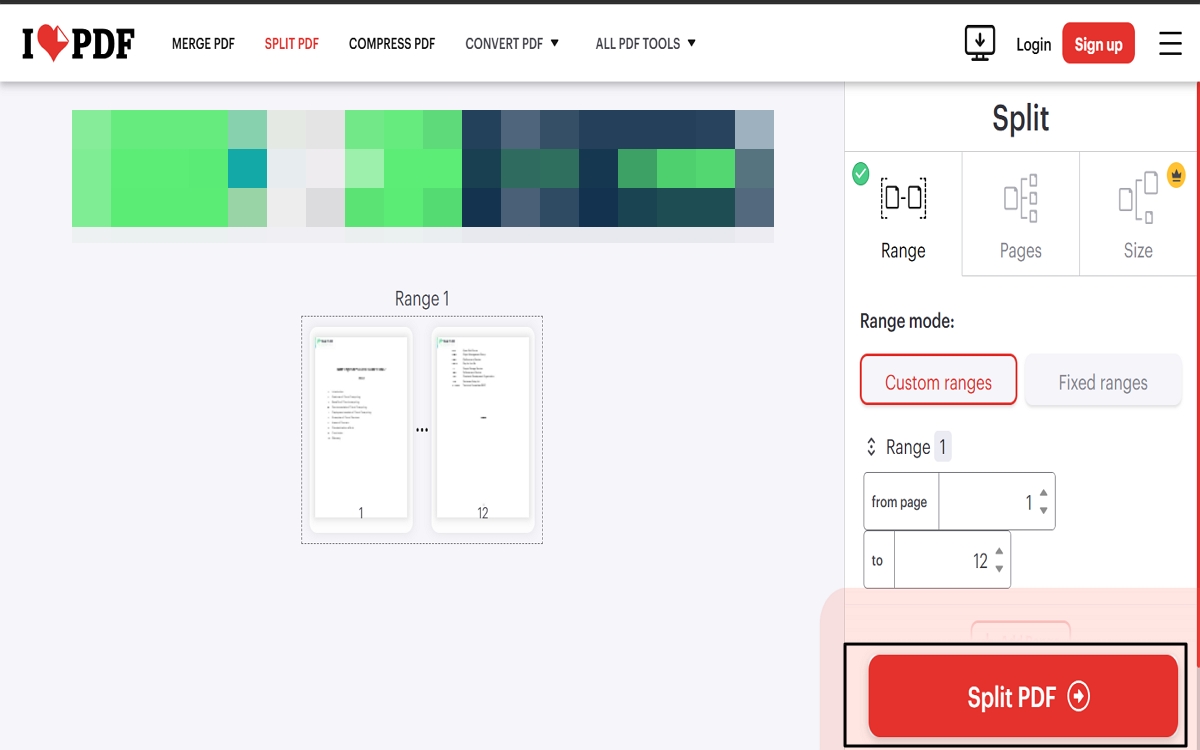Screen dimensions: 1200x750
Task: Choose the Size split mode icon
Action: tap(1137, 198)
